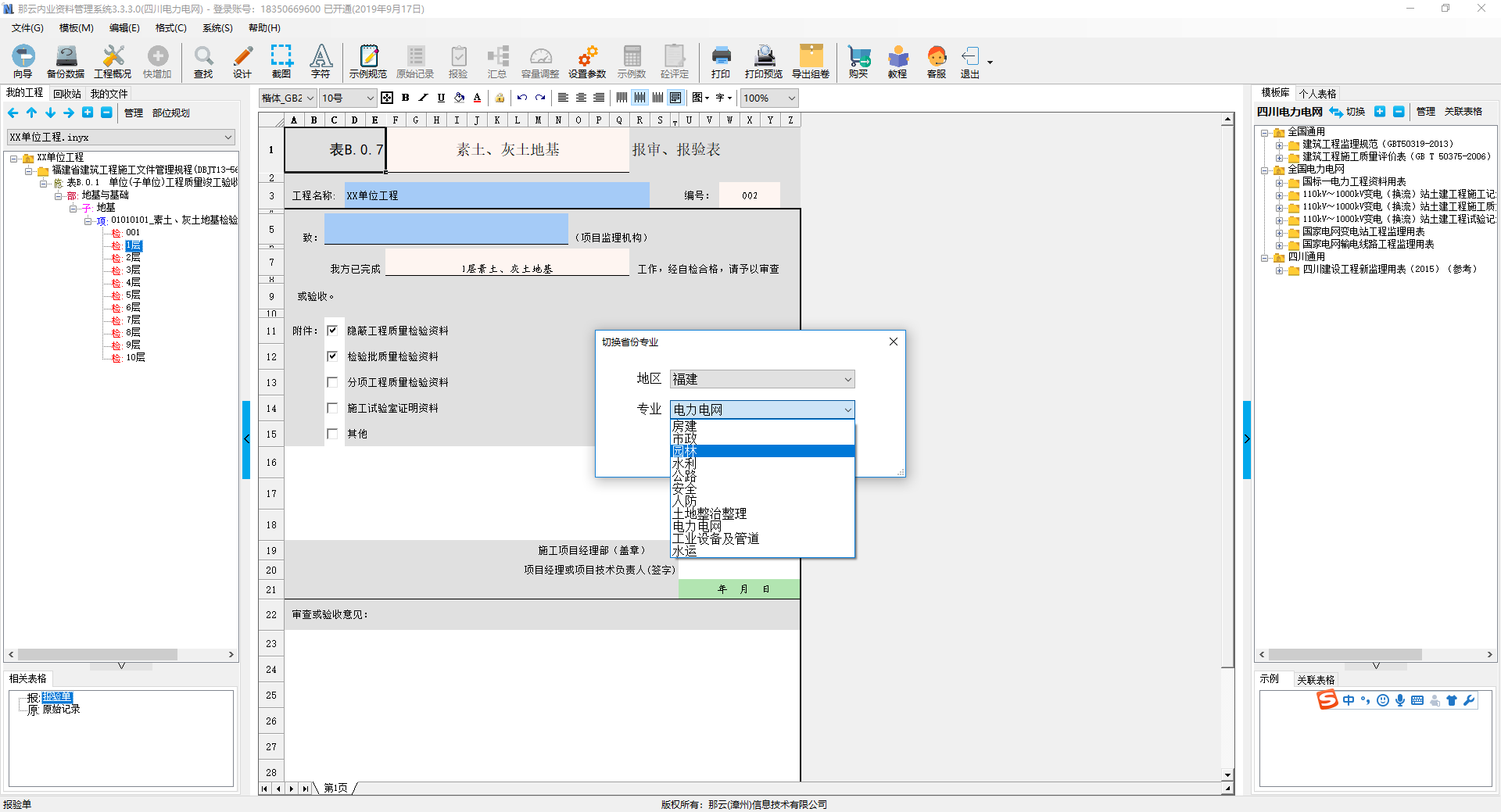
Task: Check the 隐蔽工程质量检验资料 checkbox
Action: pos(332,331)
